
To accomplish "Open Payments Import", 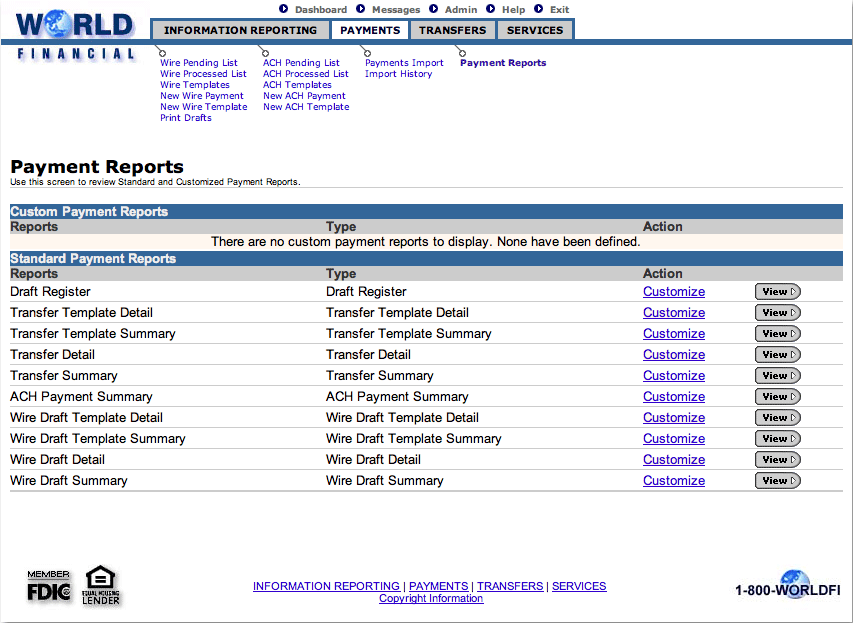I will coord(404,63).
